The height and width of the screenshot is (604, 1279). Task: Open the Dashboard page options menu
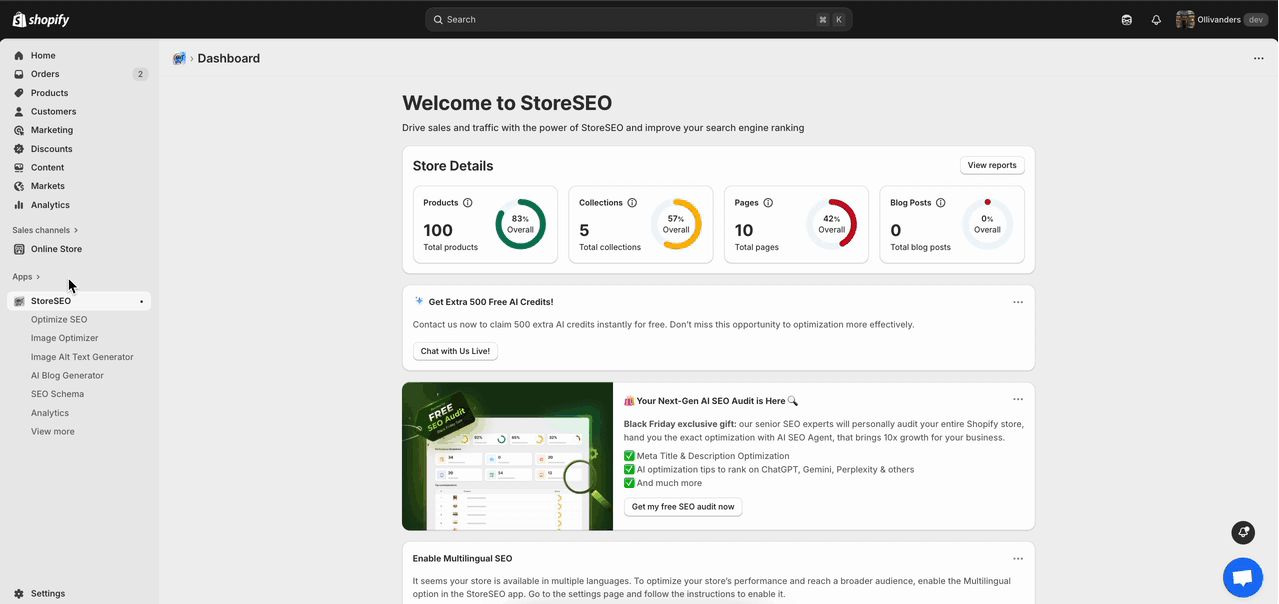[1258, 58]
